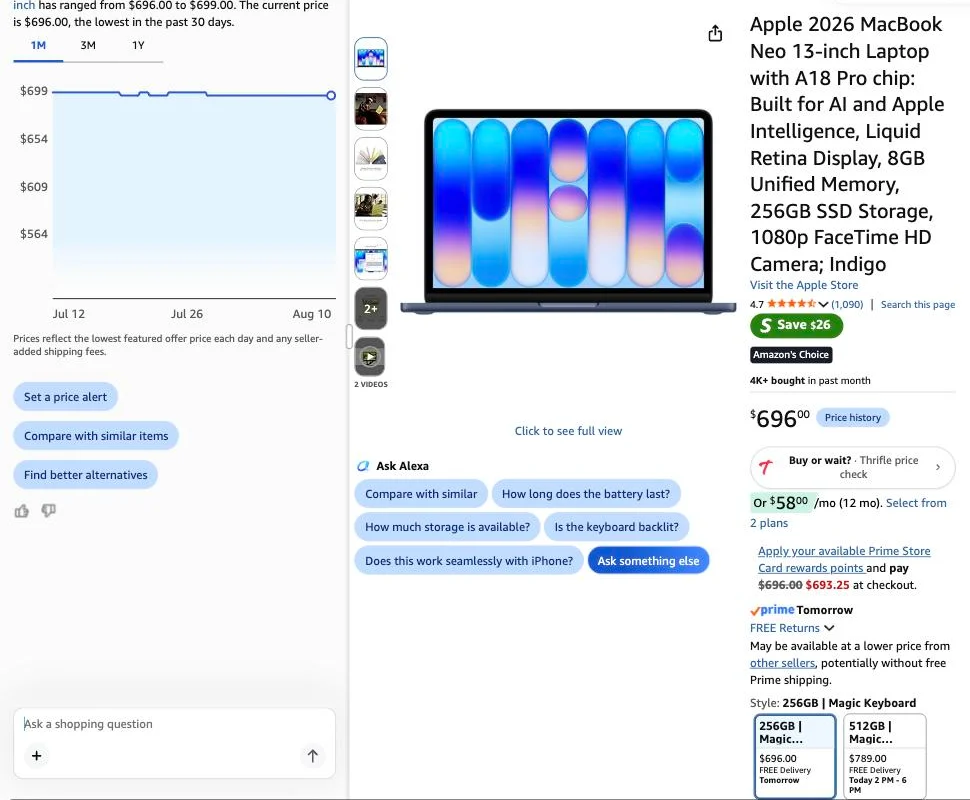Viewport: 970px width, 800px height.
Task: Open the Buy or wait Thrifle chevron
Action: click(938, 467)
